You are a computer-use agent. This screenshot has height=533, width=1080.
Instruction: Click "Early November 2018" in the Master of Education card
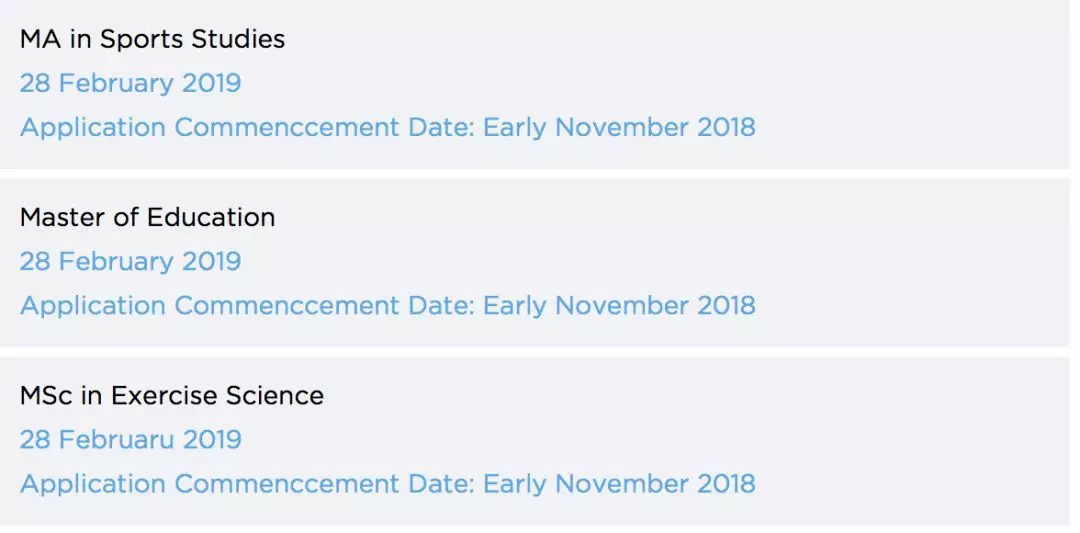[x=619, y=305]
